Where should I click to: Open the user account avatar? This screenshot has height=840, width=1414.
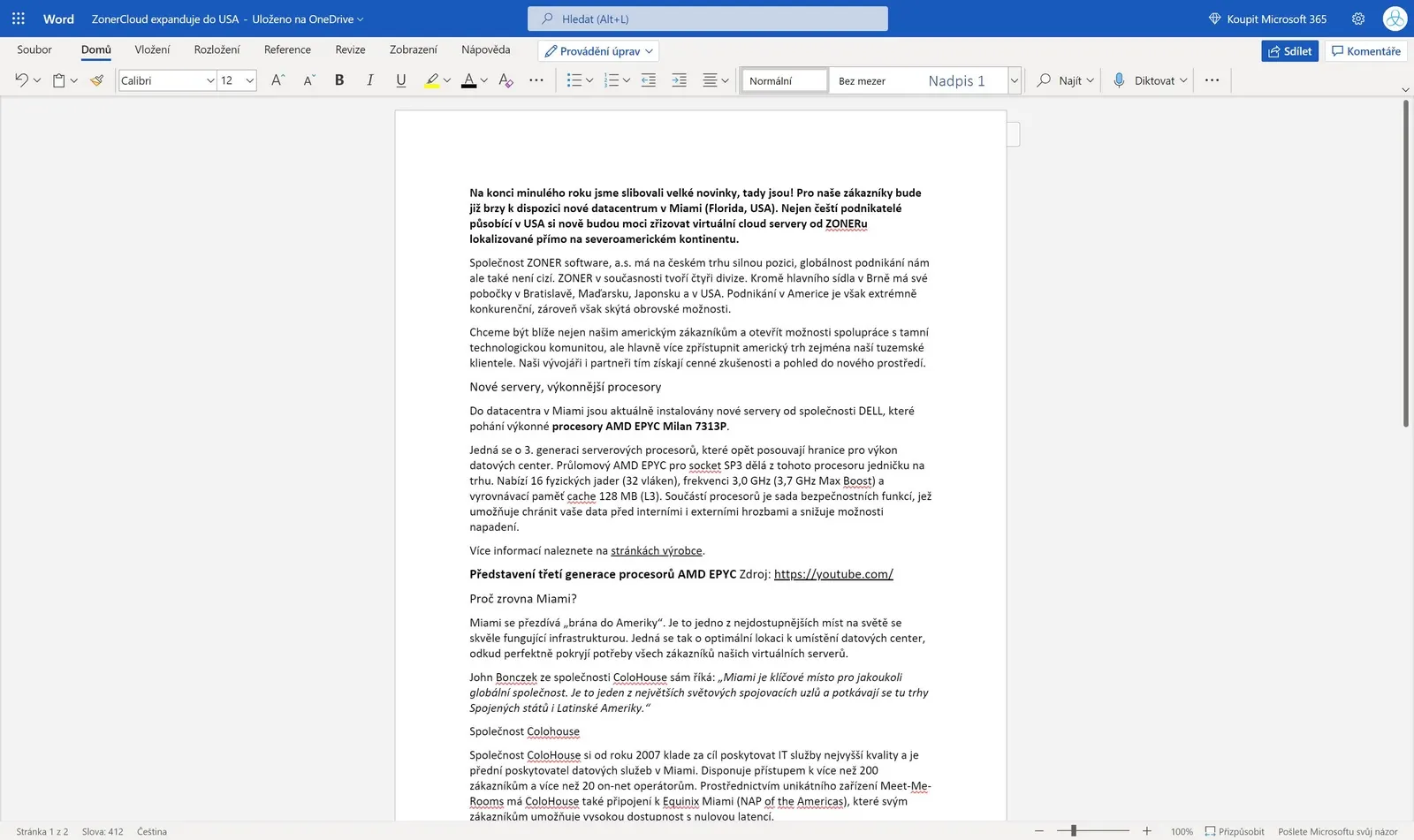(x=1395, y=19)
